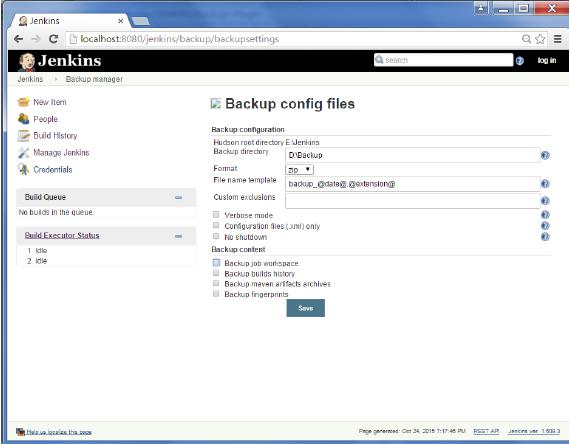Click the Backup config files heading icon

tap(216, 104)
